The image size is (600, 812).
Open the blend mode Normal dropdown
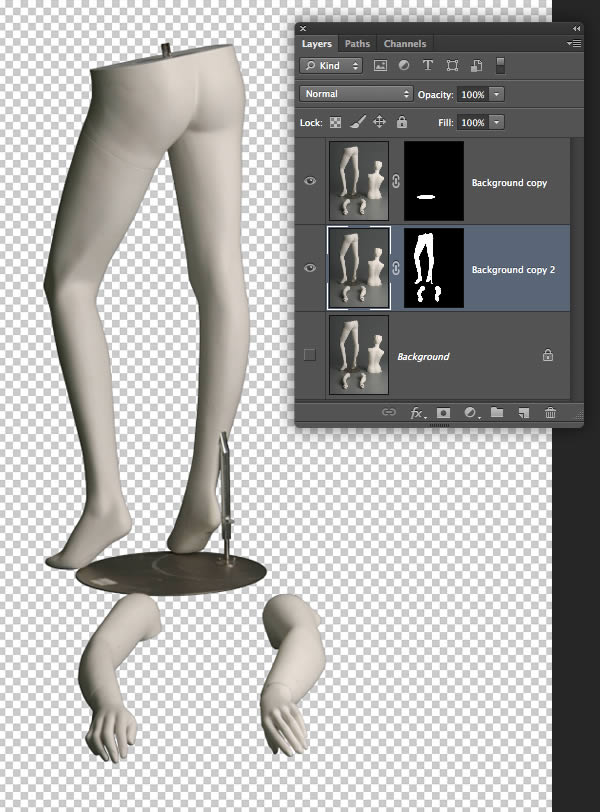[x=356, y=94]
